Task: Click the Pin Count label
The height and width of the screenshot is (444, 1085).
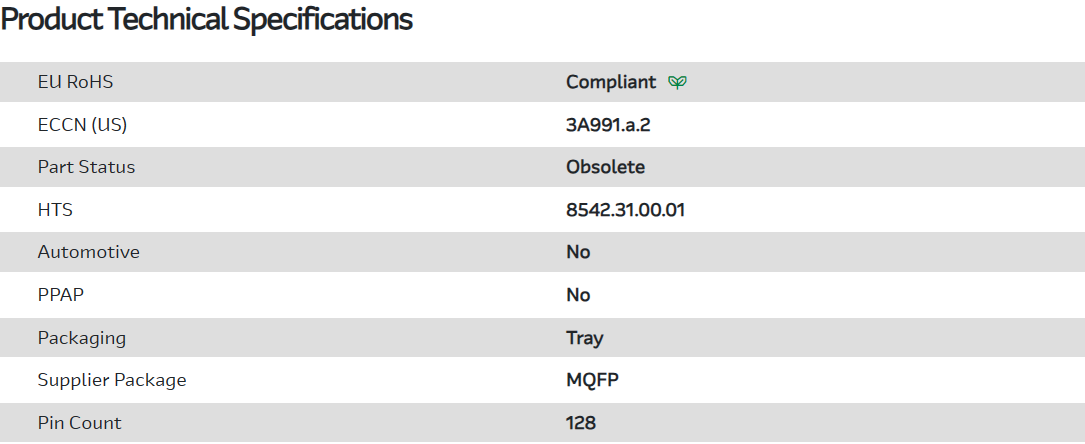Action: 79,423
